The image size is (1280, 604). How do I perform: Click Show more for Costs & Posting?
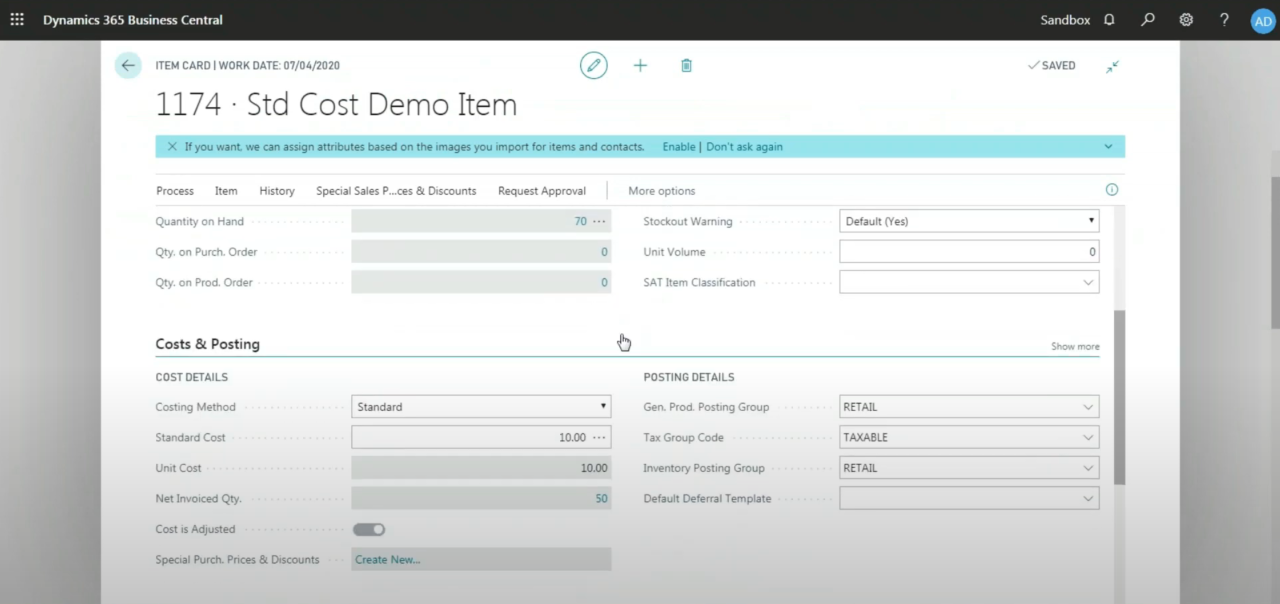point(1075,347)
